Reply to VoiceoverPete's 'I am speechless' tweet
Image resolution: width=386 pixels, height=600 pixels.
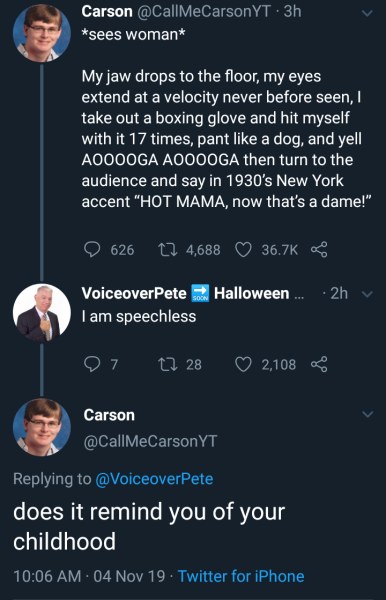tap(92, 364)
